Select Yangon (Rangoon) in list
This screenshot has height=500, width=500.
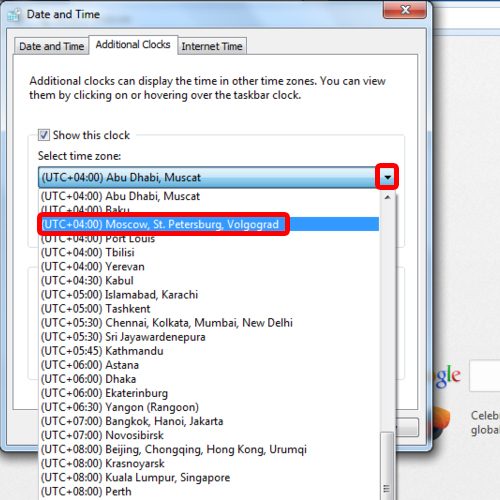pos(209,407)
